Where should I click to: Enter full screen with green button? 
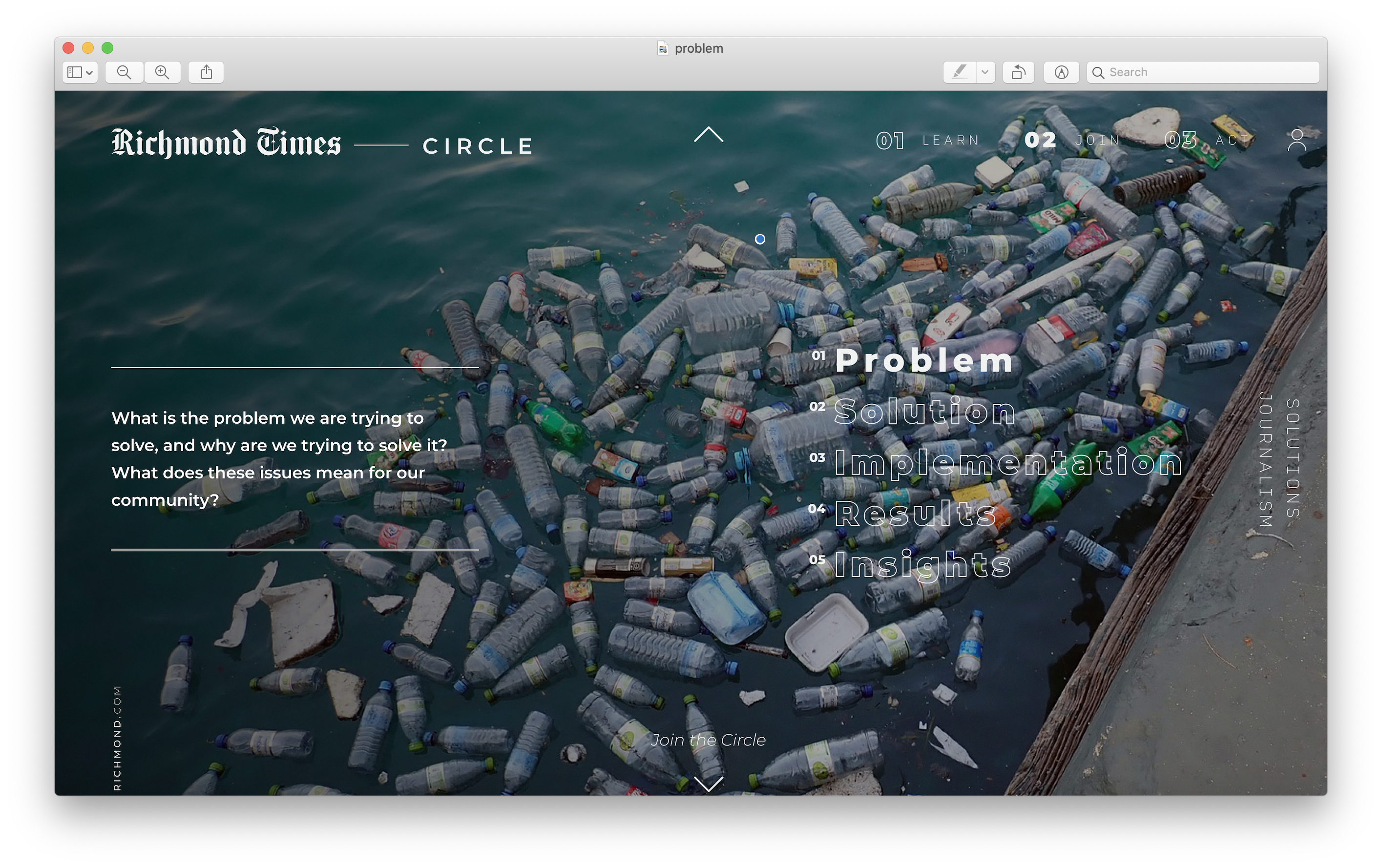[107, 48]
